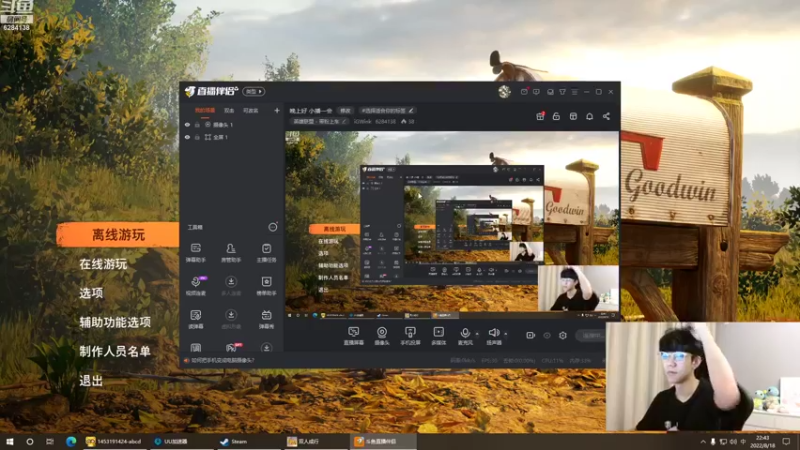Select the first orange-highlighted scene tab
Screen dimensions: 800x450
click(205, 110)
